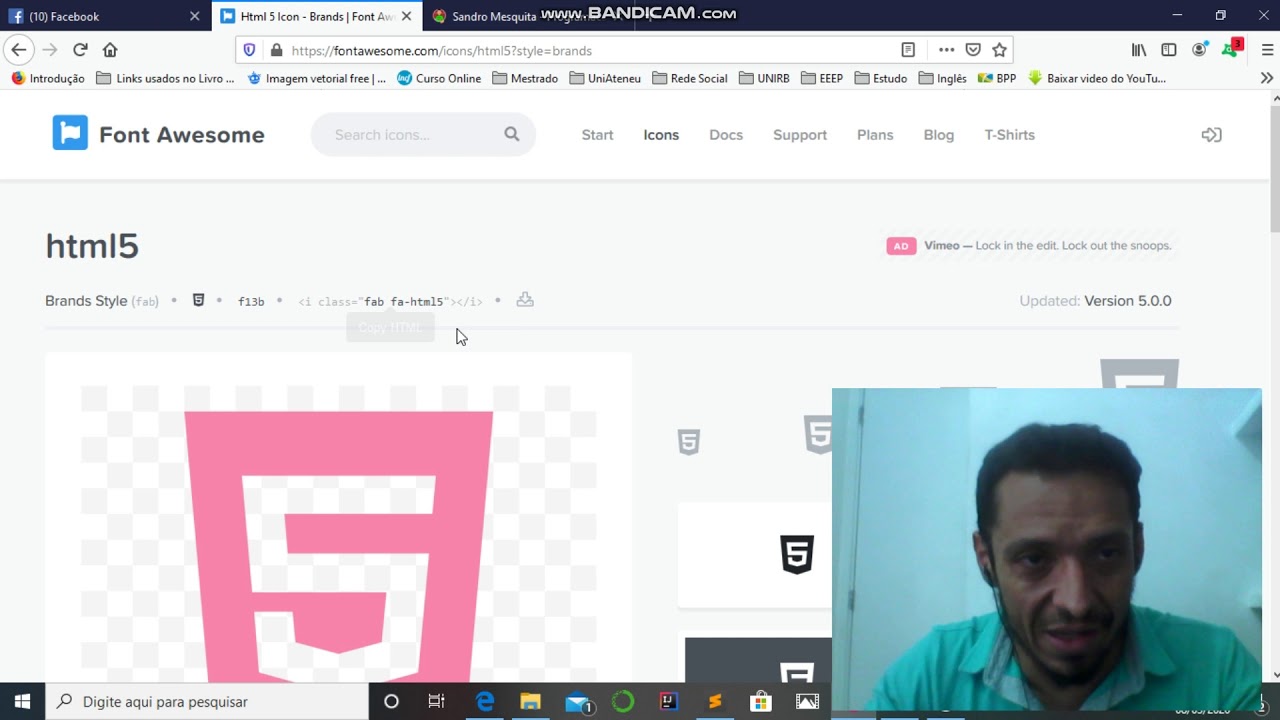Open the Docs nav item

tap(726, 135)
